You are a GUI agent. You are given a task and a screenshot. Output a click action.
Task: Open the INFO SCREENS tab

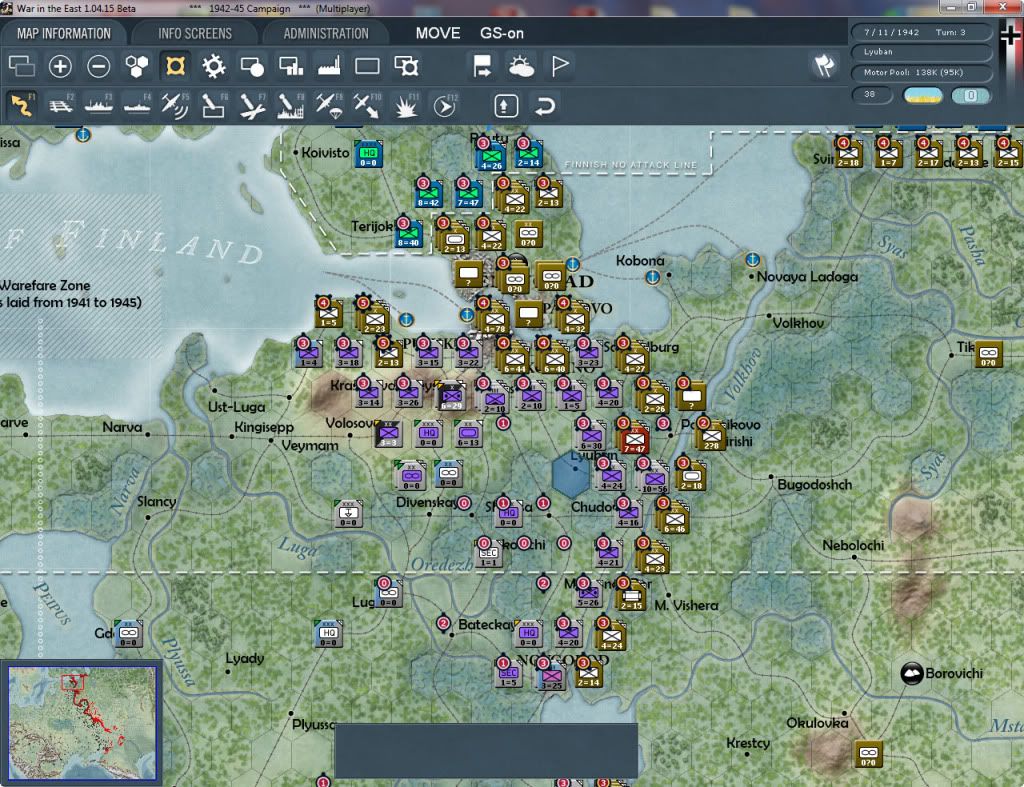coord(195,33)
